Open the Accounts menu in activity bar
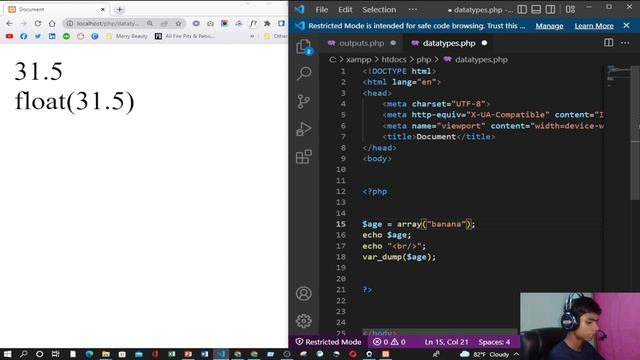This screenshot has width=640, height=360. coord(304,293)
